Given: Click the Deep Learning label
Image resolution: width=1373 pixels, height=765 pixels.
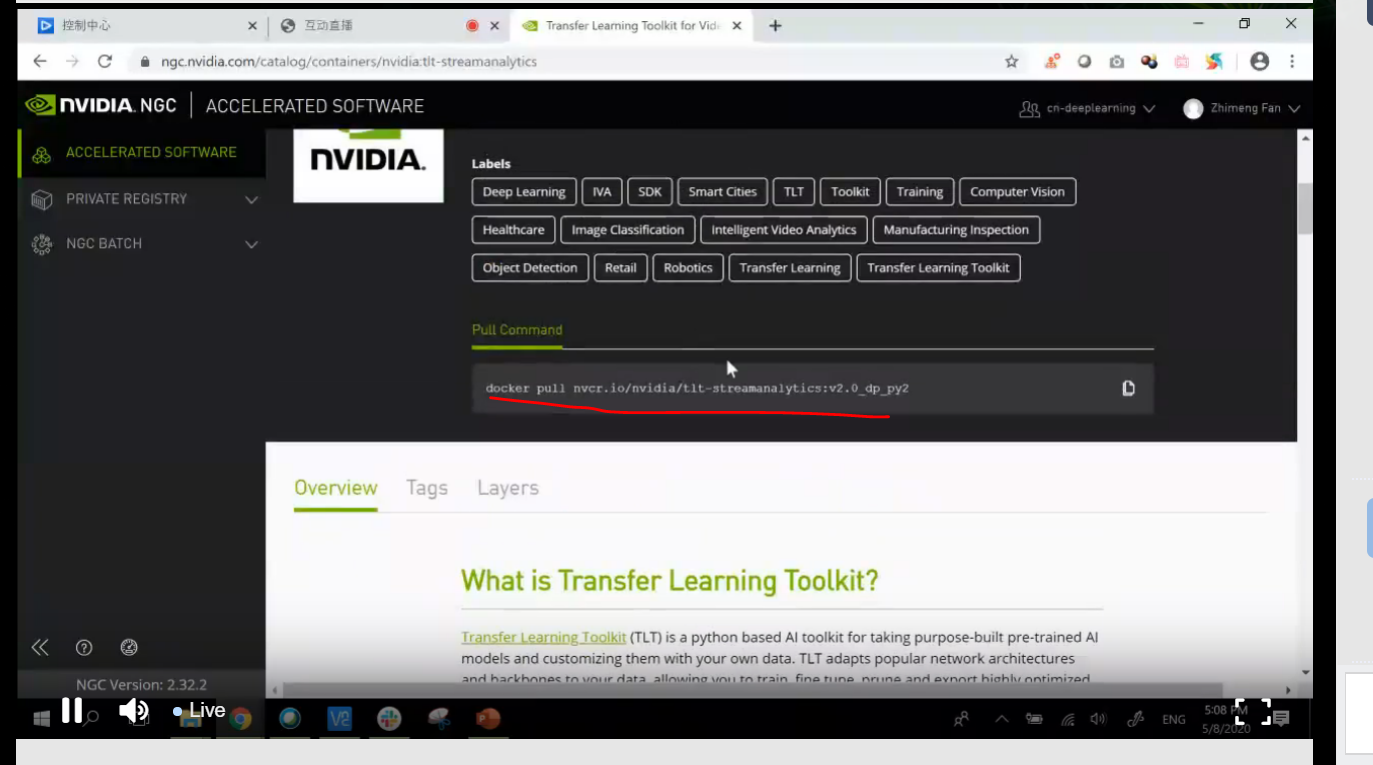Looking at the screenshot, I should click(x=524, y=192).
